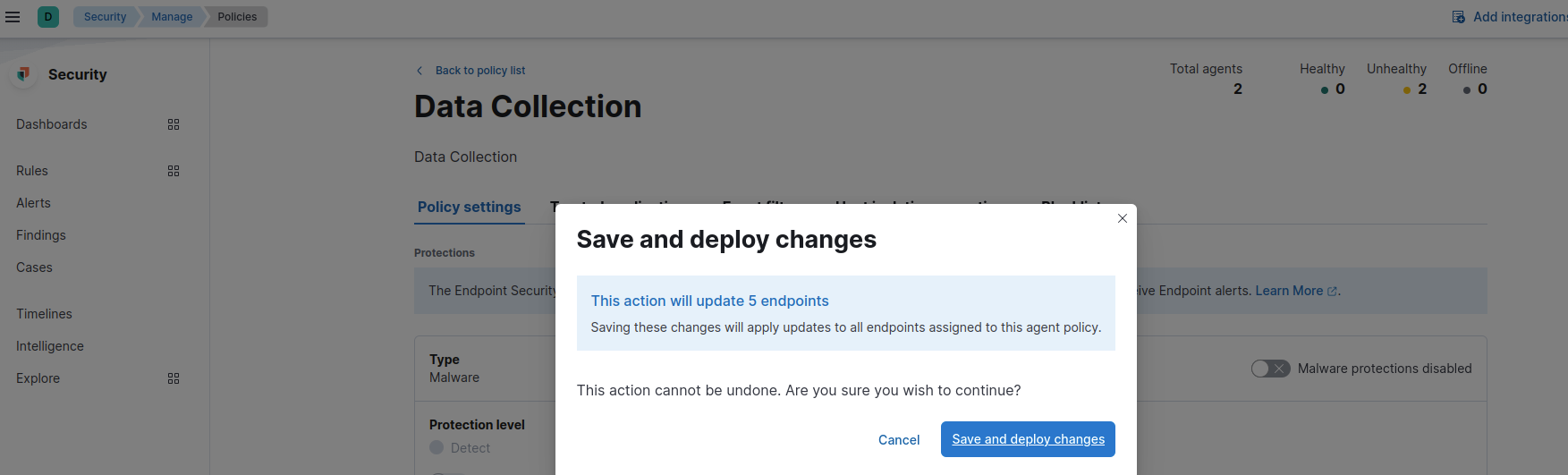1568x475 pixels.
Task: Open Timelines from the sidebar
Action: (44, 314)
